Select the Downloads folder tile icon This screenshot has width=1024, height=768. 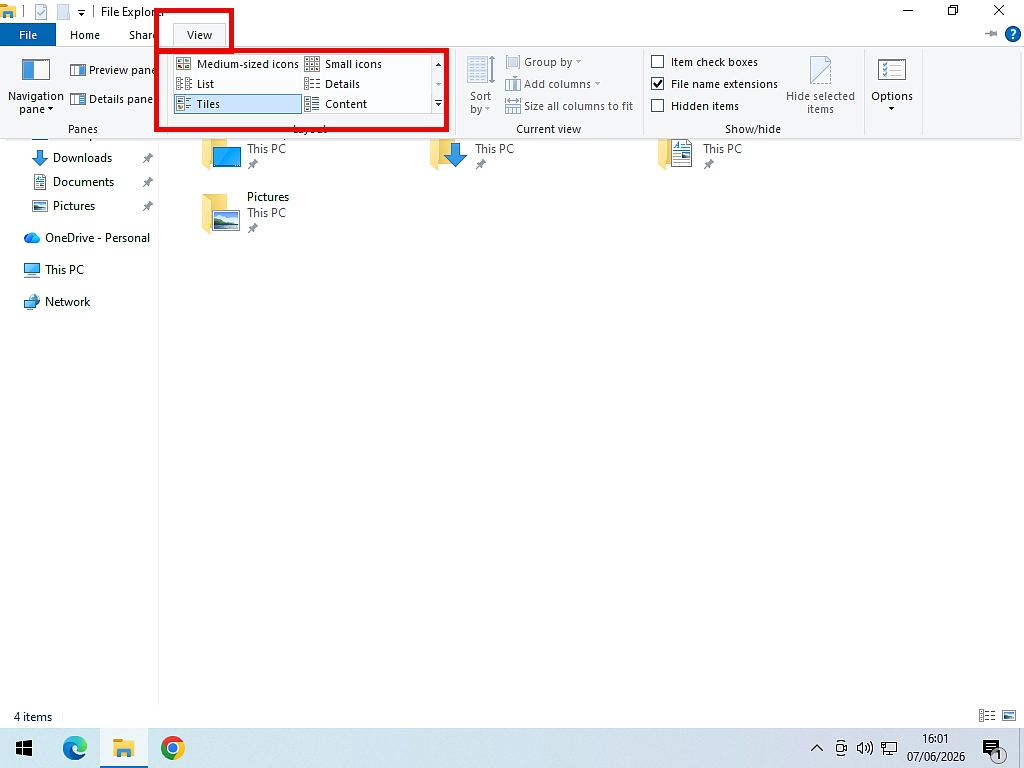pyautogui.click(x=449, y=154)
